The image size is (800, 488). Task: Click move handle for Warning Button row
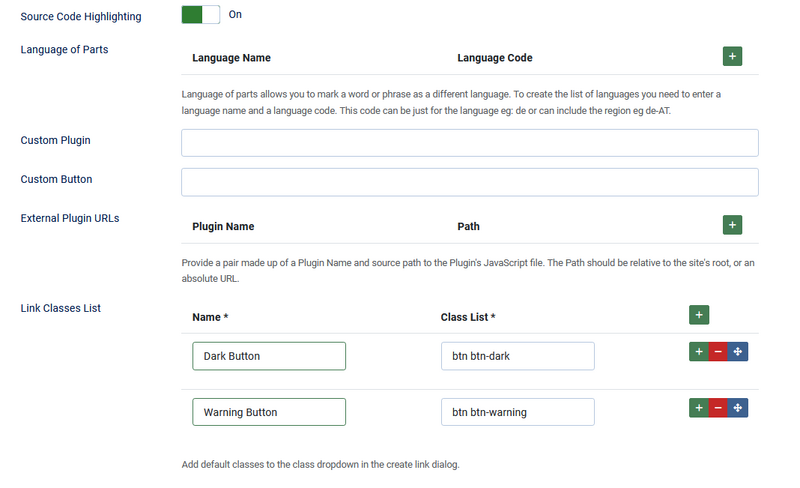tap(737, 408)
